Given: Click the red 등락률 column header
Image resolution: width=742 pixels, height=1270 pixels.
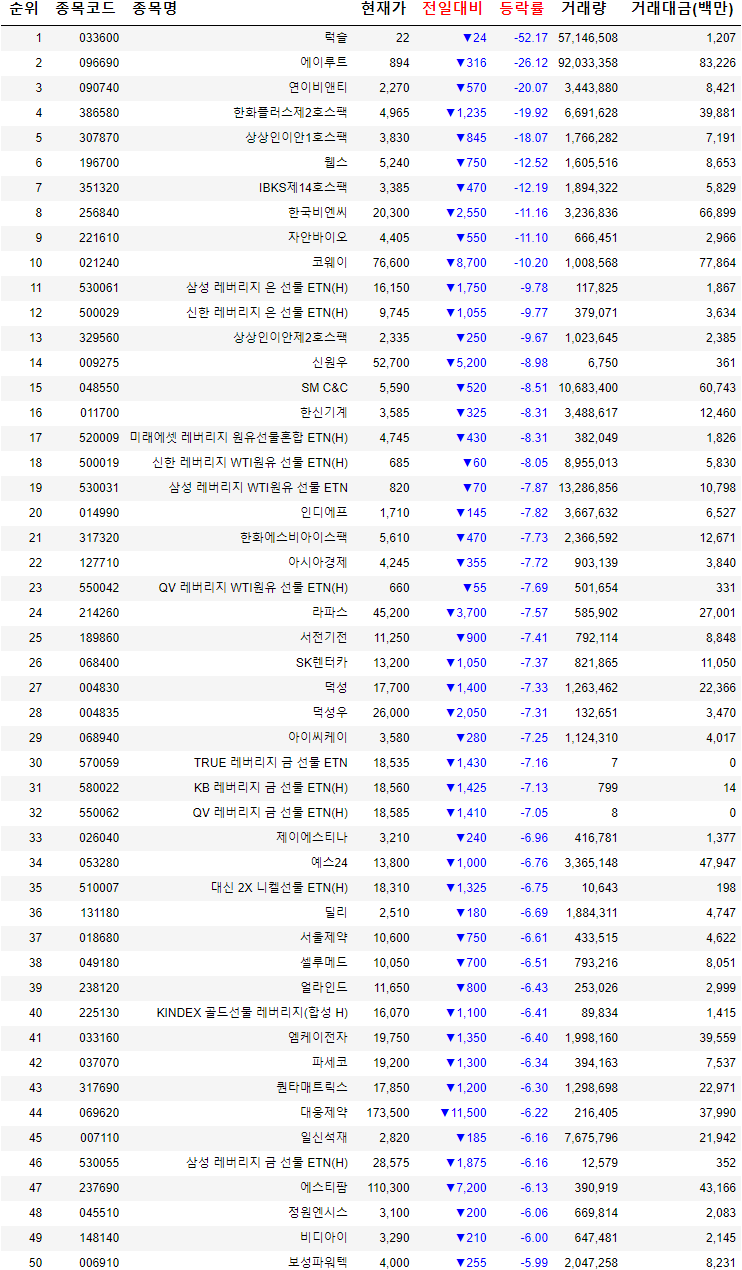Looking at the screenshot, I should coord(521,10).
